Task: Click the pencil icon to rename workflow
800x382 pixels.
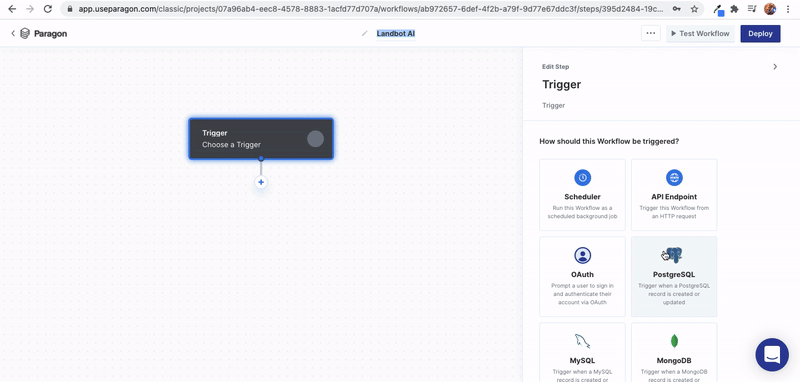Action: (364, 34)
